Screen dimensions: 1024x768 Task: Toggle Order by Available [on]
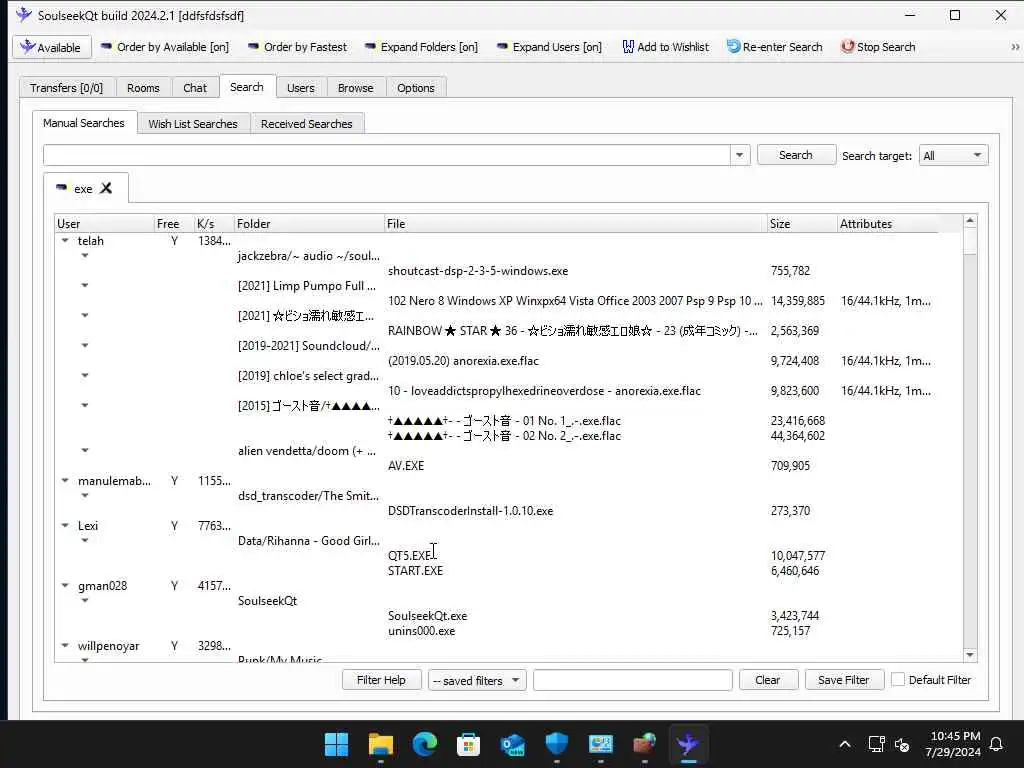point(165,47)
